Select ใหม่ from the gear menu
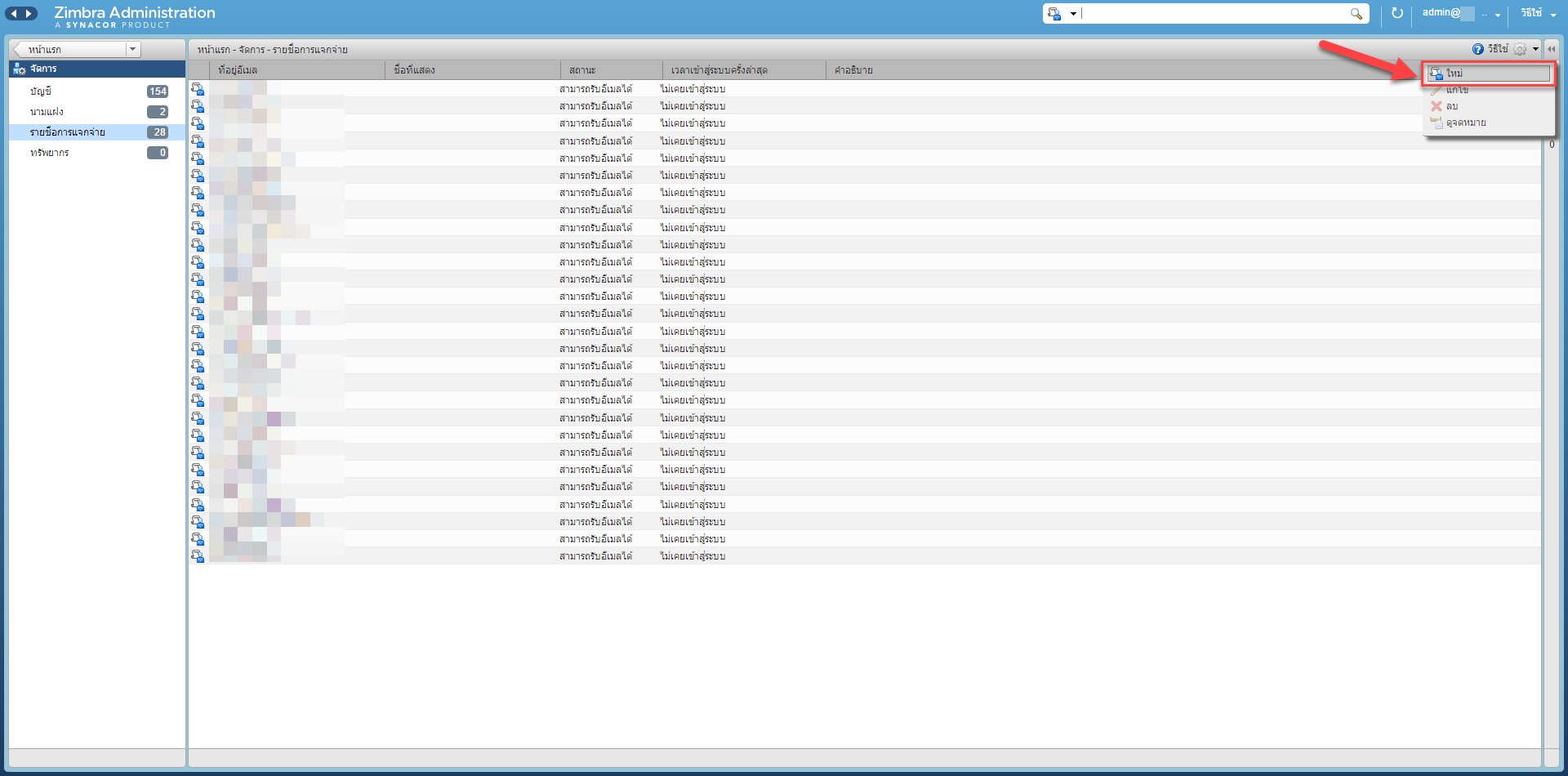 coord(1454,74)
